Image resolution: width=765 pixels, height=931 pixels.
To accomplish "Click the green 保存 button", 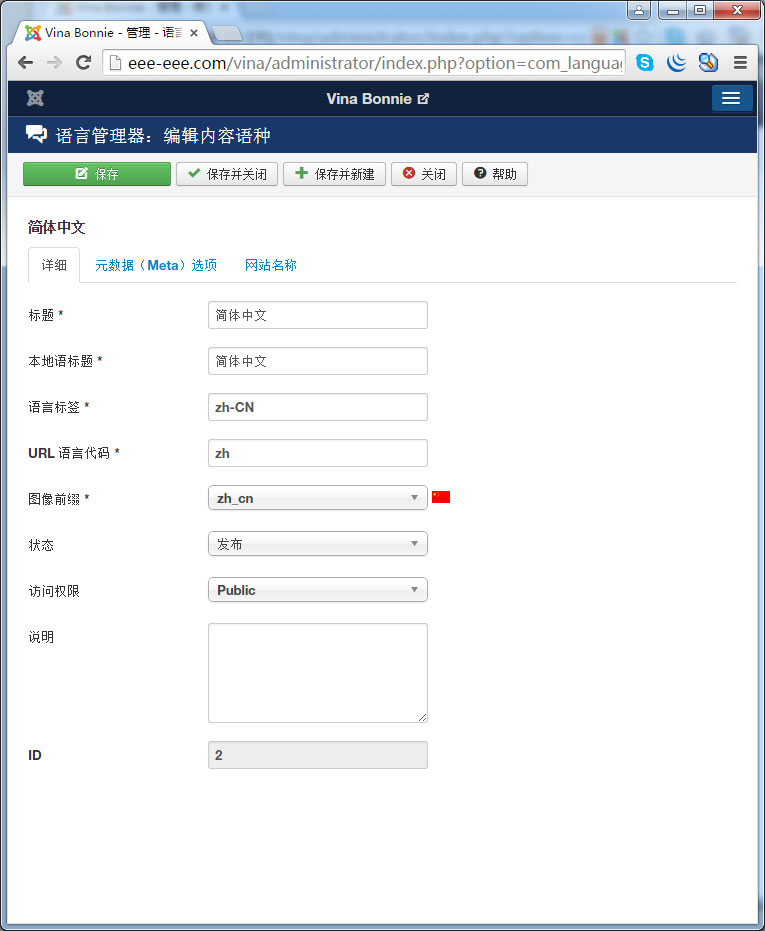I will 97,174.
